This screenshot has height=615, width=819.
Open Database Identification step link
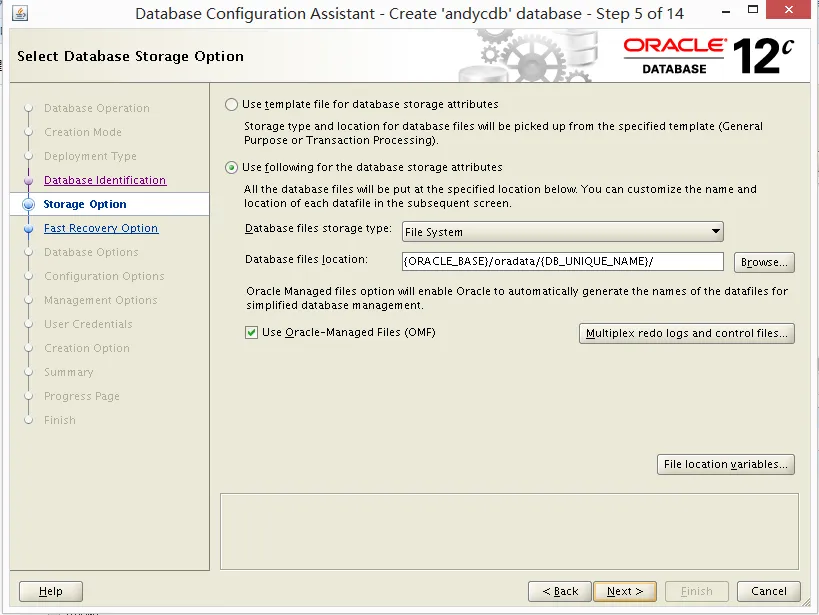pyautogui.click(x=105, y=180)
